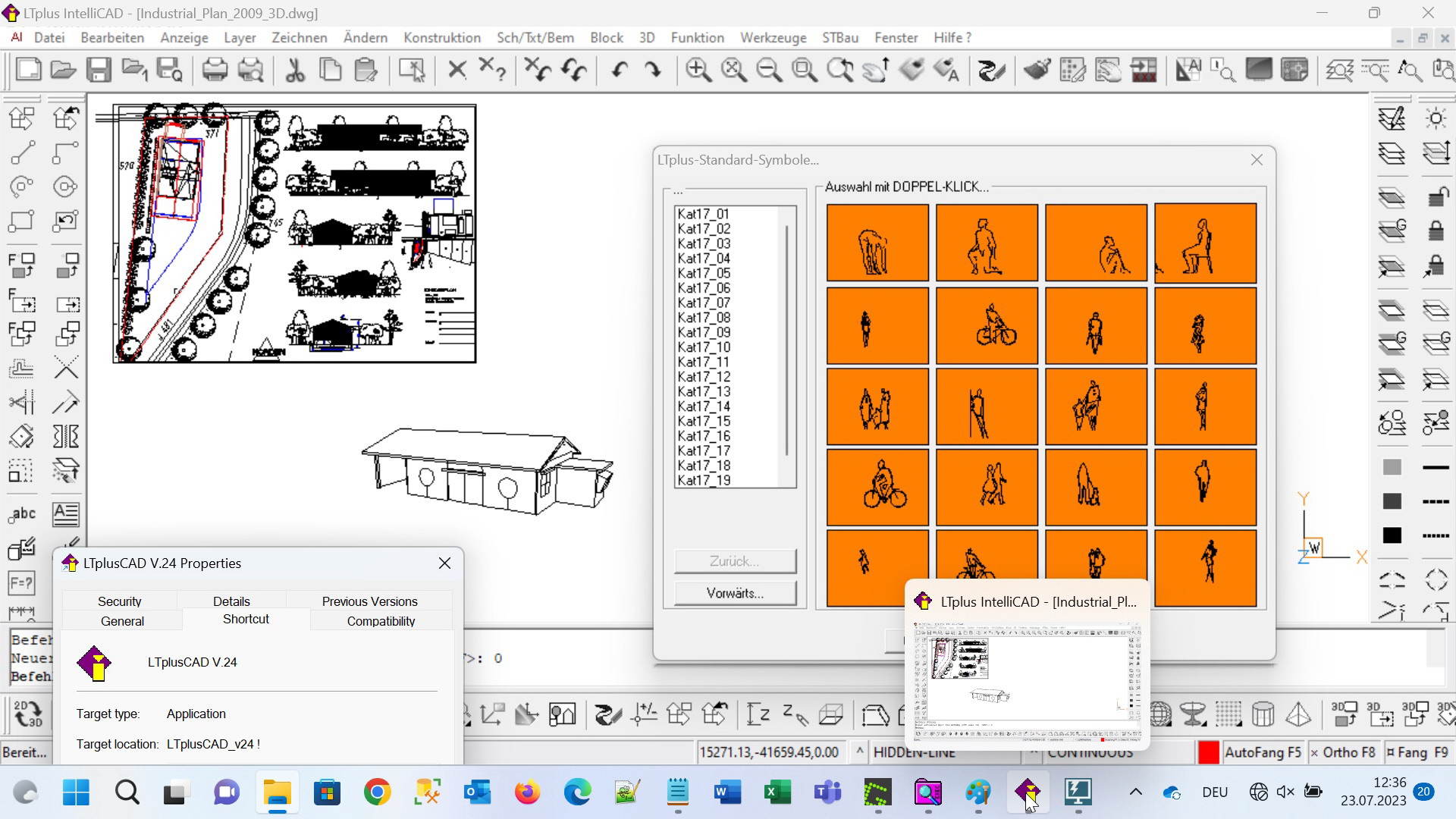Click the red color indicator in status bar
The image size is (1456, 819).
pyautogui.click(x=1208, y=752)
